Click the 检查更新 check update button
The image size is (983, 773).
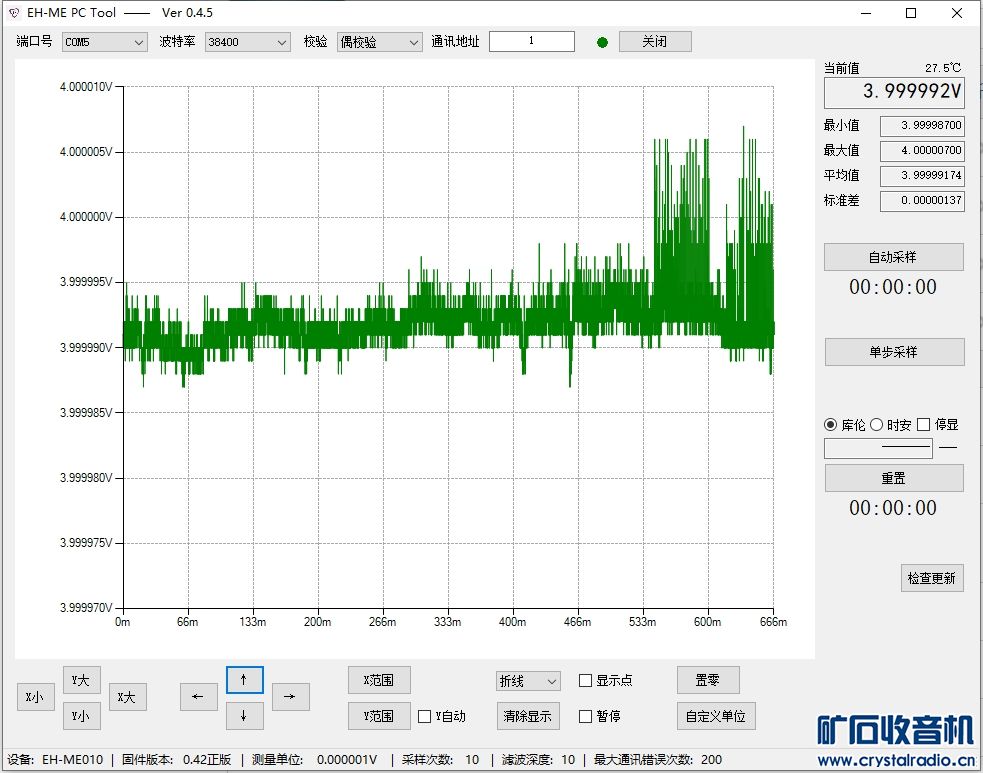(932, 577)
